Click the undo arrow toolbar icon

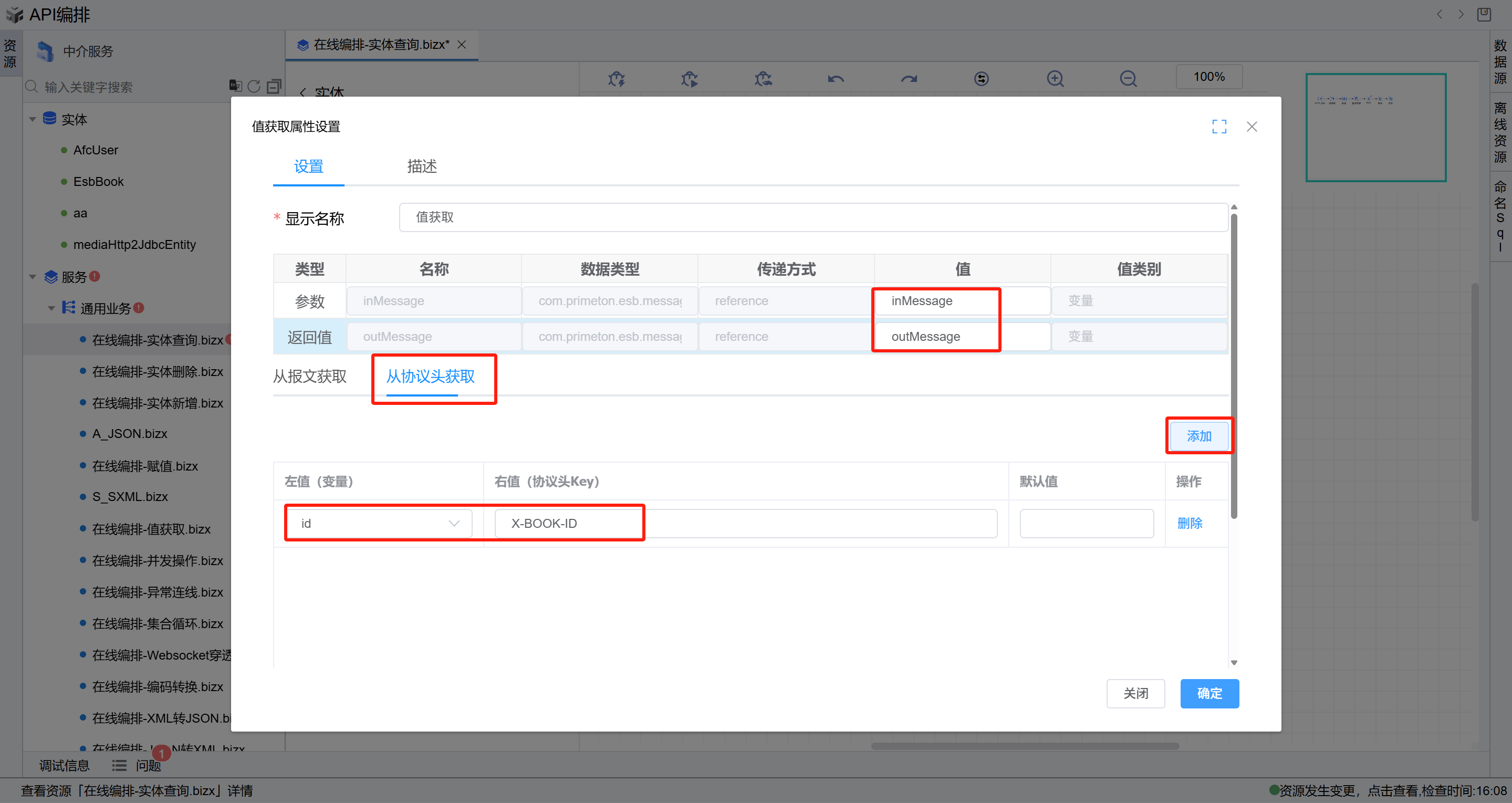(x=836, y=78)
